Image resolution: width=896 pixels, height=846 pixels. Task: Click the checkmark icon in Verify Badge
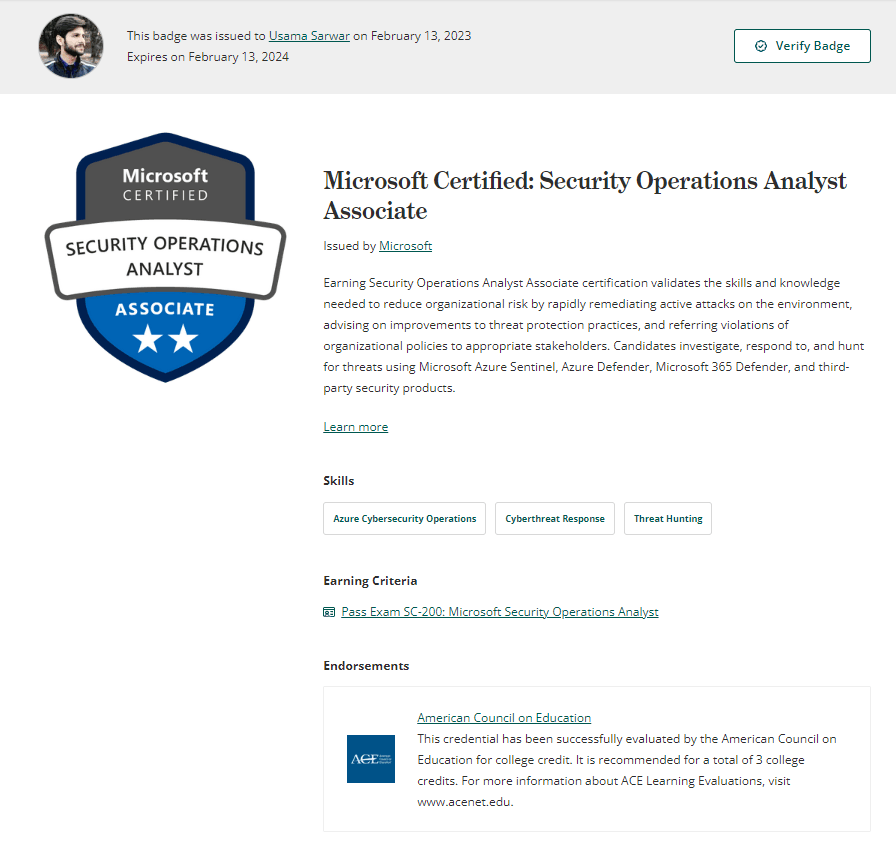761,46
